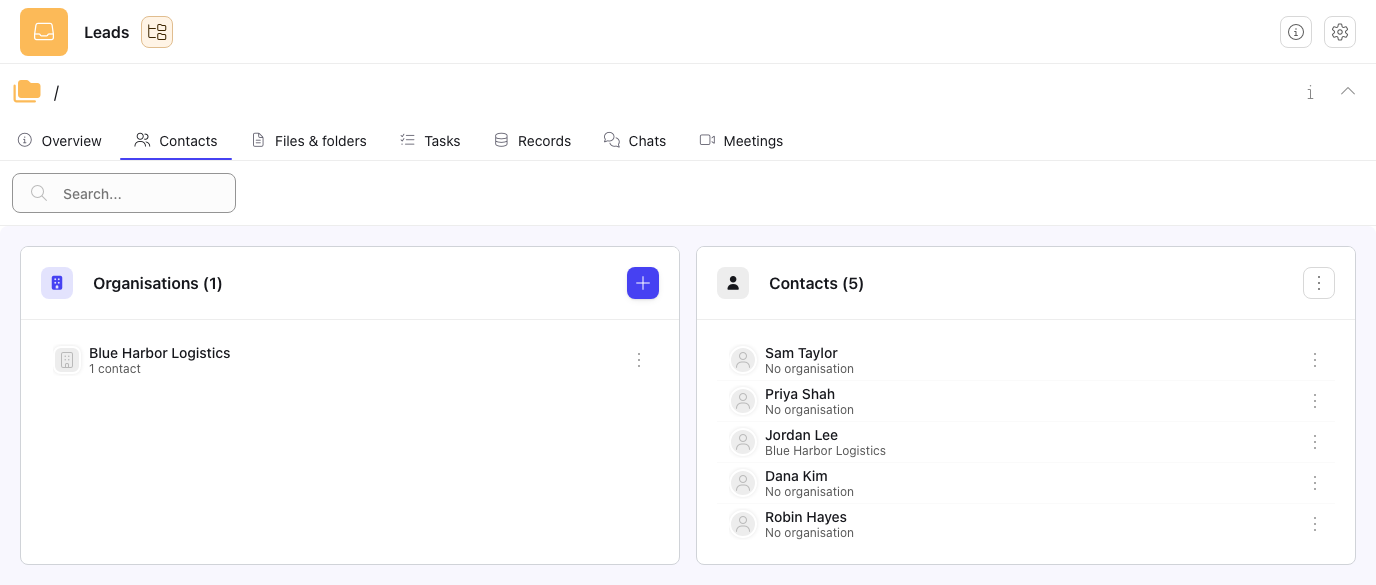Open the Contacts panel three-dot menu
The width and height of the screenshot is (1376, 585).
pos(1319,283)
